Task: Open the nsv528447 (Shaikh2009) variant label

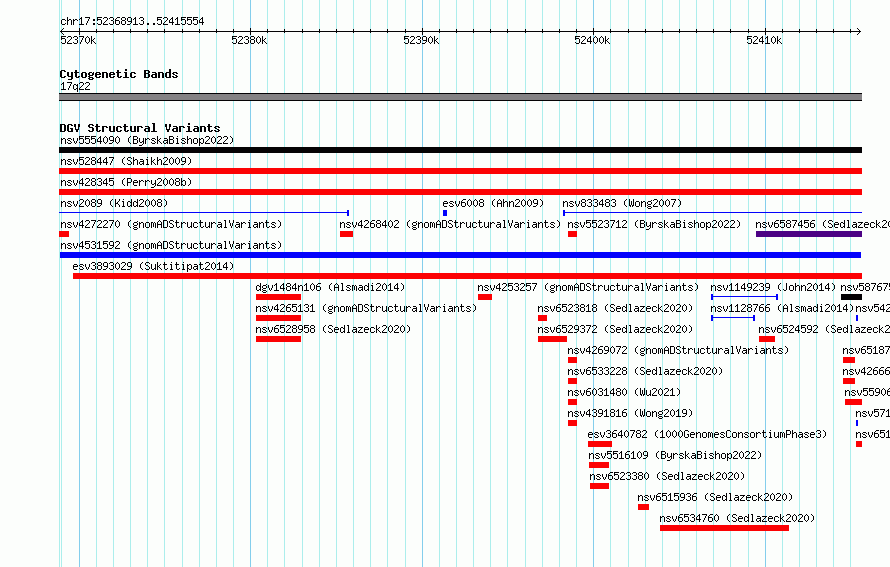Action: click(126, 161)
